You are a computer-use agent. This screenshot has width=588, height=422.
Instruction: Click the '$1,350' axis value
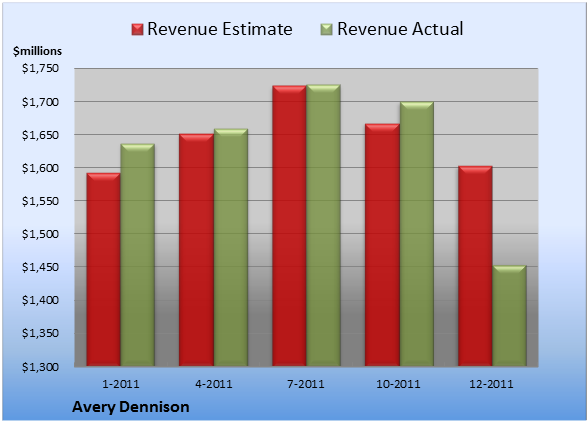pos(40,333)
